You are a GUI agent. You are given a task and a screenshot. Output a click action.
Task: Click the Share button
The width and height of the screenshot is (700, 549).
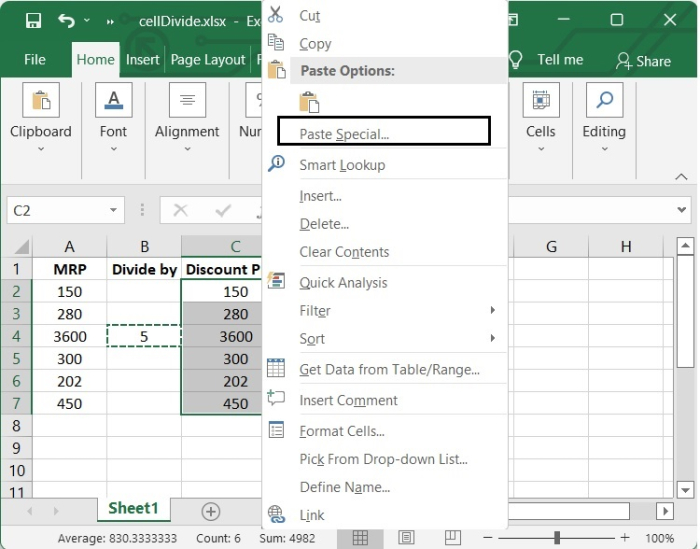643,61
